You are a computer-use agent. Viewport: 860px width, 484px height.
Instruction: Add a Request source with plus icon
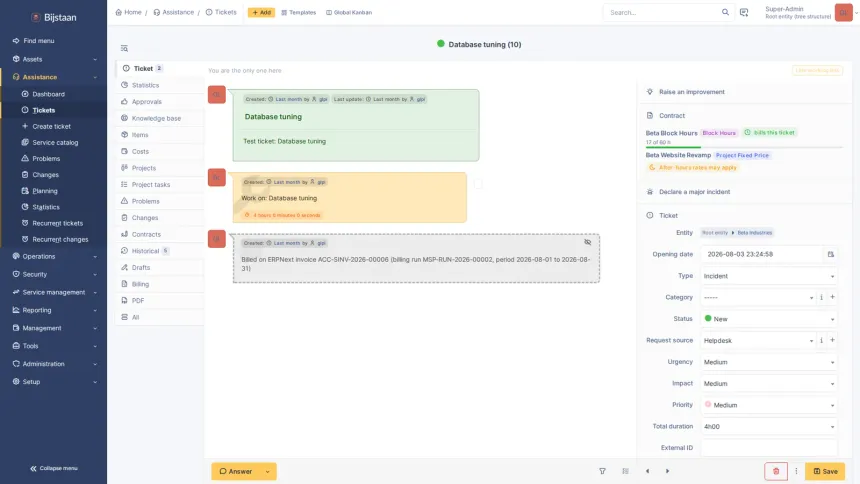click(x=832, y=340)
